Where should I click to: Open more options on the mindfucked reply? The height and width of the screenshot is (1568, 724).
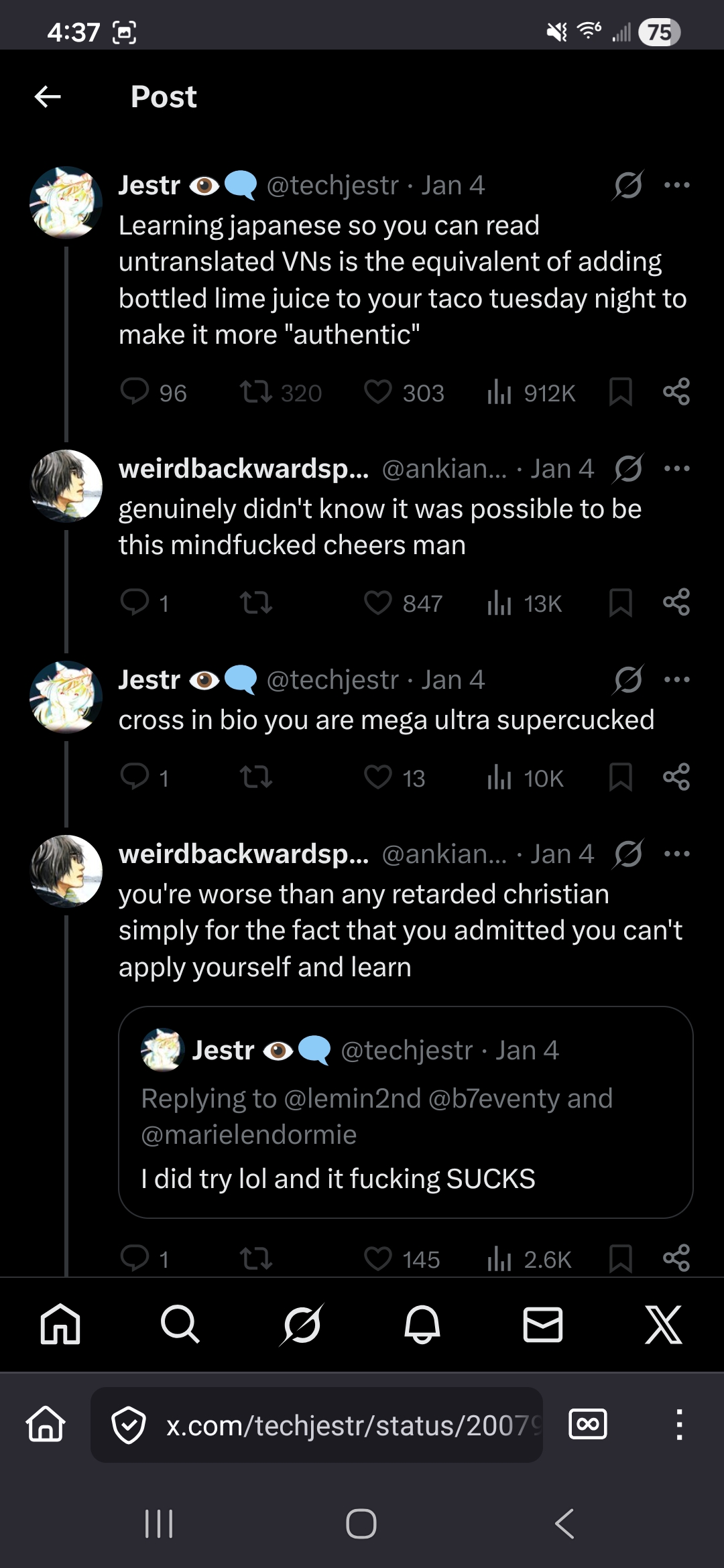click(x=676, y=468)
